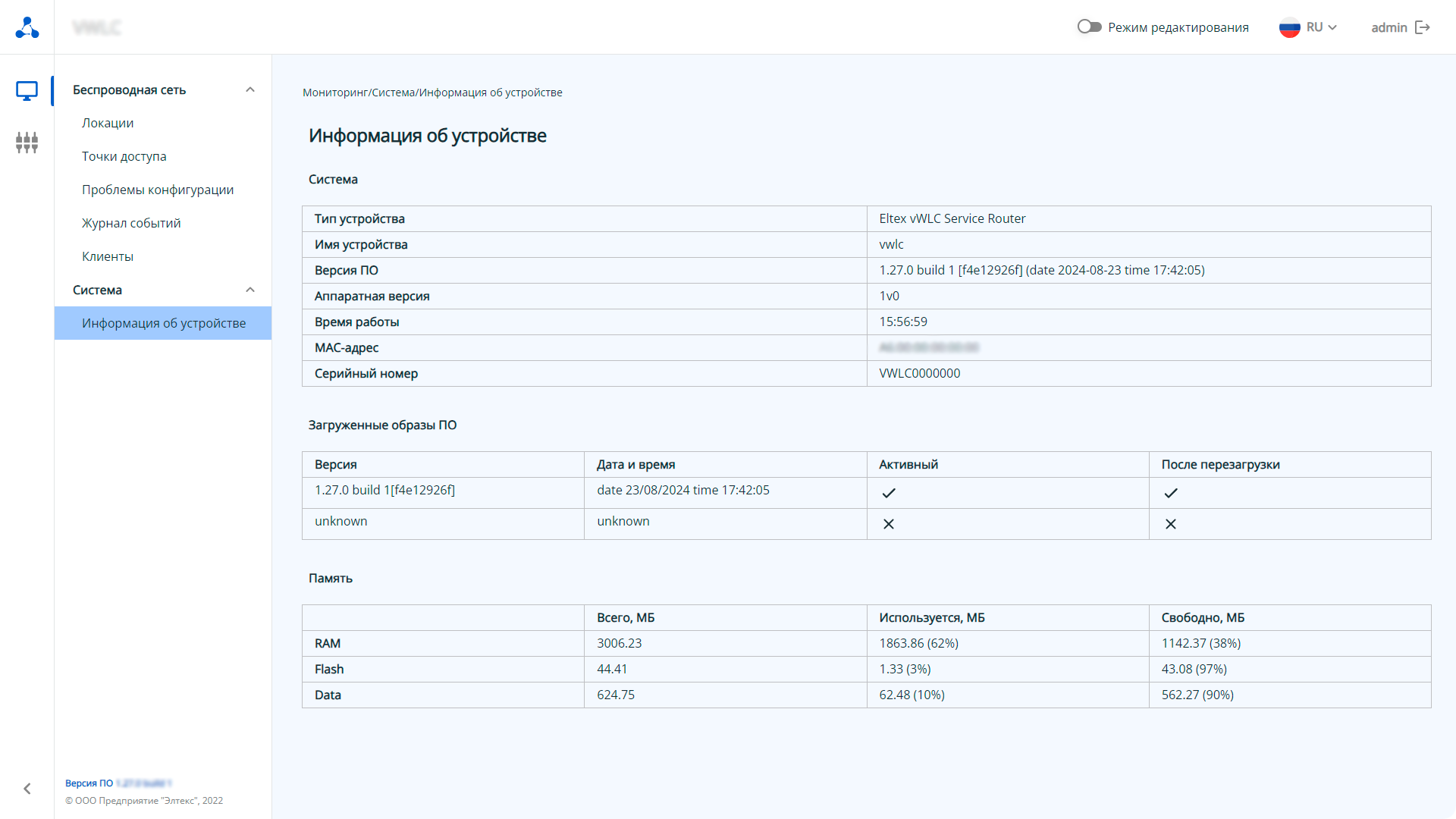Select the Клиенты menu entry
This screenshot has height=819, width=1456.
point(108,256)
